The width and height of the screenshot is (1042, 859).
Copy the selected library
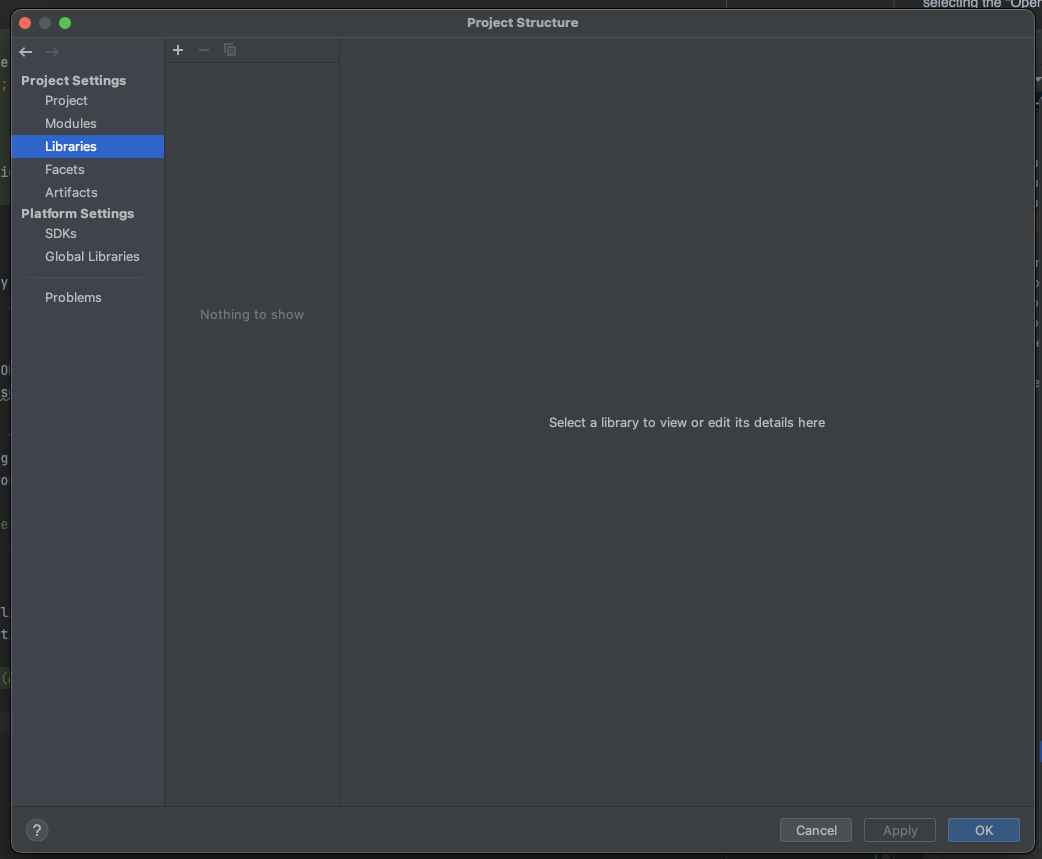(x=229, y=49)
